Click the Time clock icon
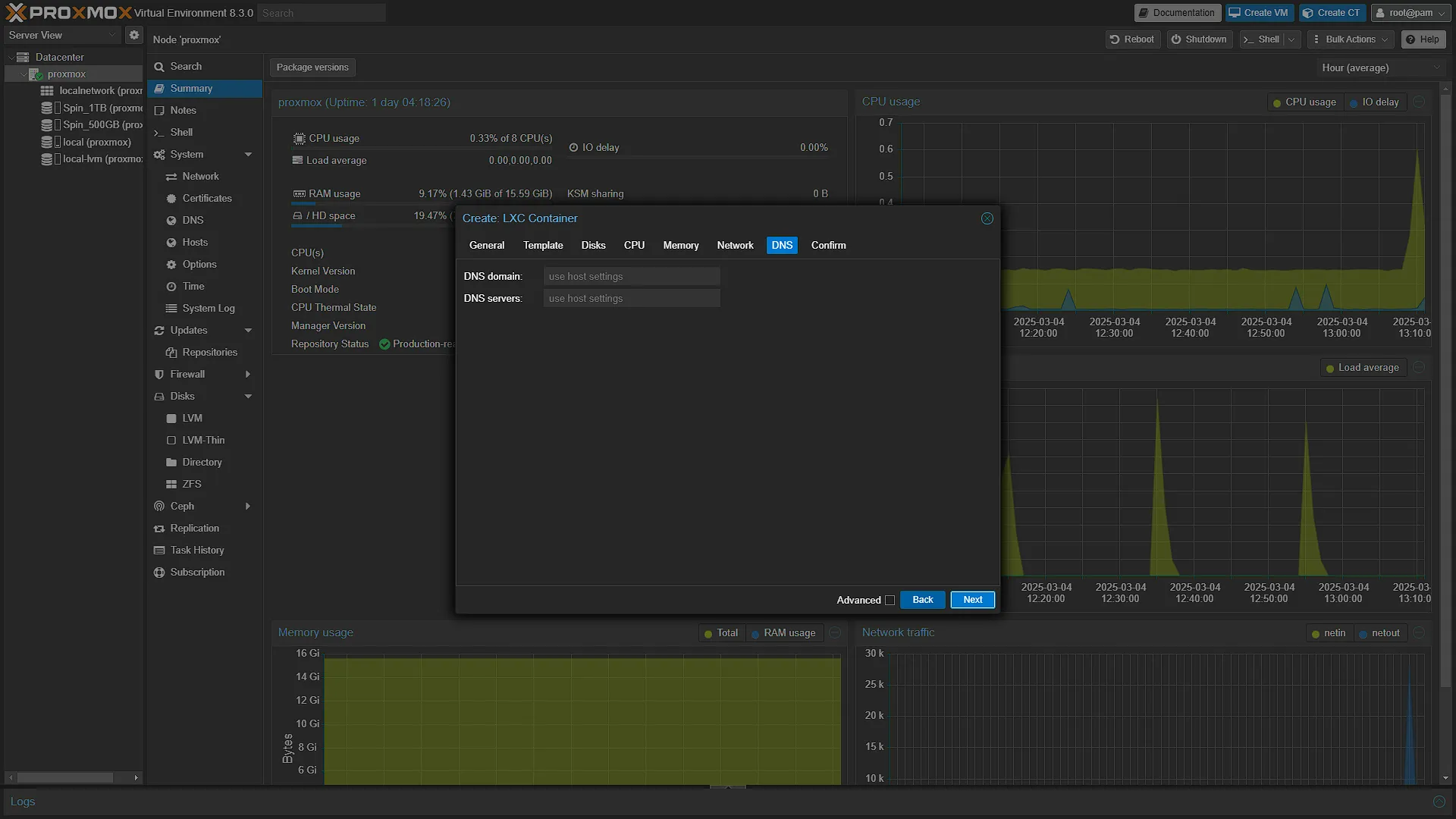This screenshot has width=1456, height=819. [171, 287]
